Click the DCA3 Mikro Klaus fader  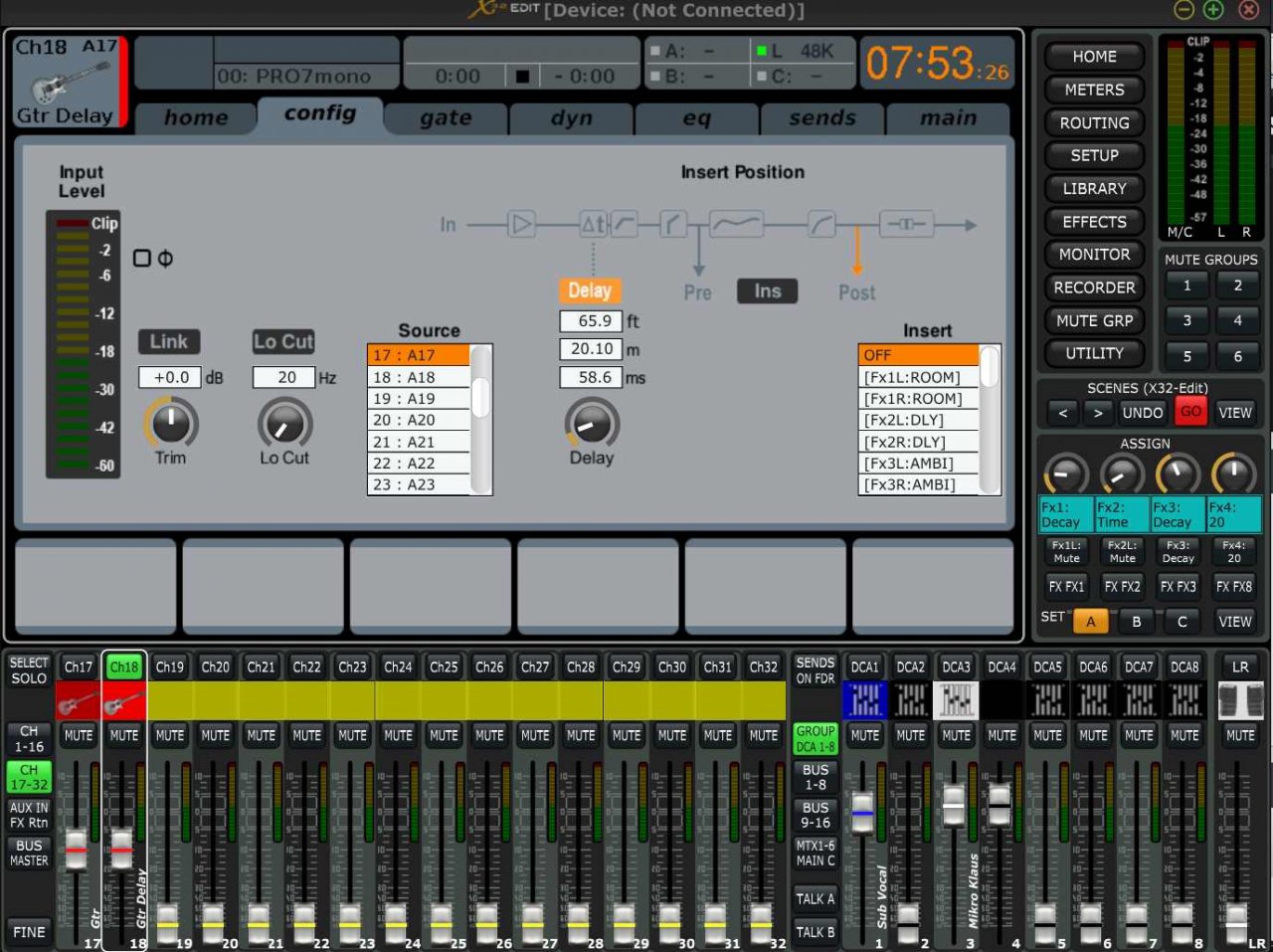[954, 804]
